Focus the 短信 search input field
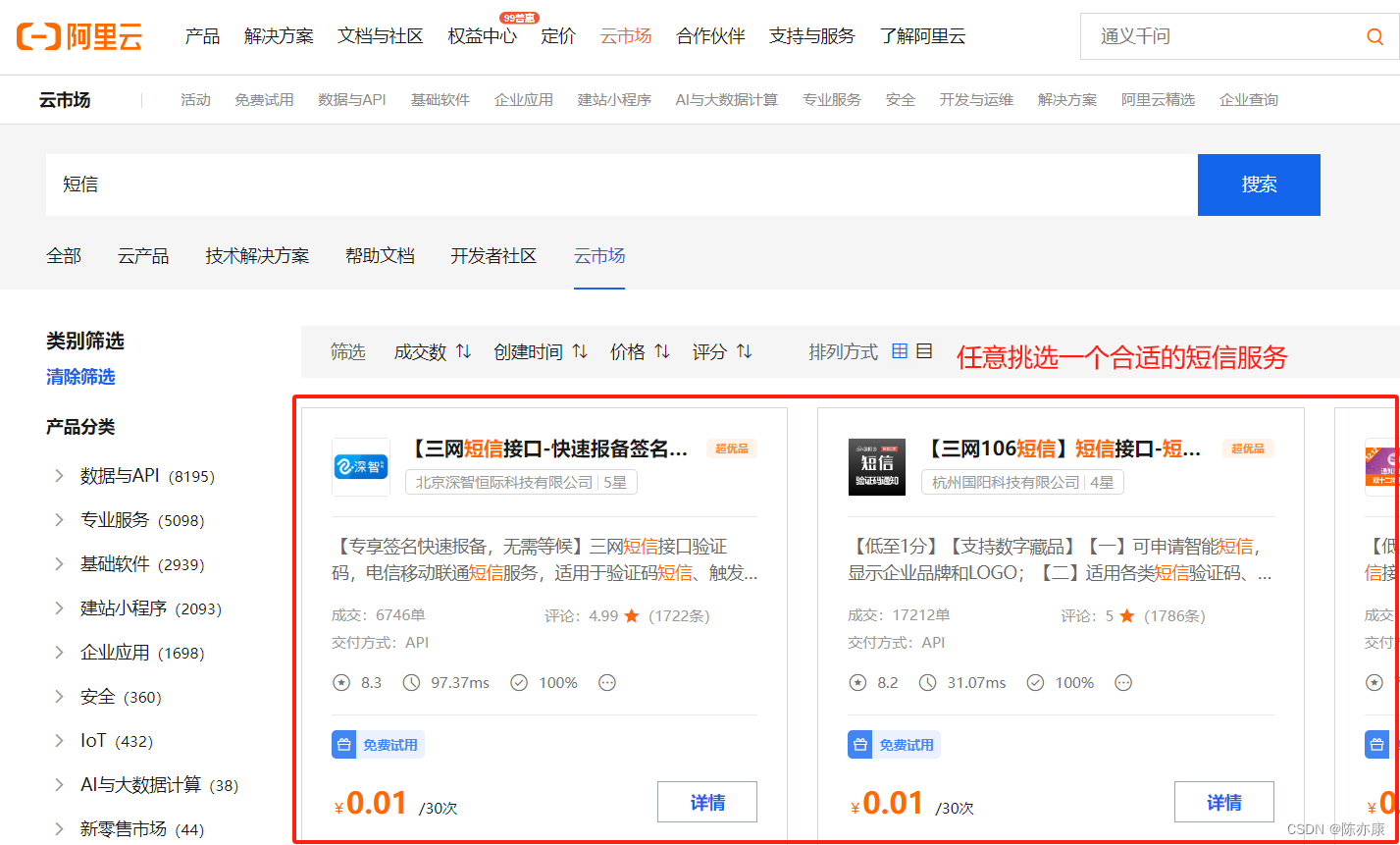This screenshot has width=1400, height=845. coord(622,185)
